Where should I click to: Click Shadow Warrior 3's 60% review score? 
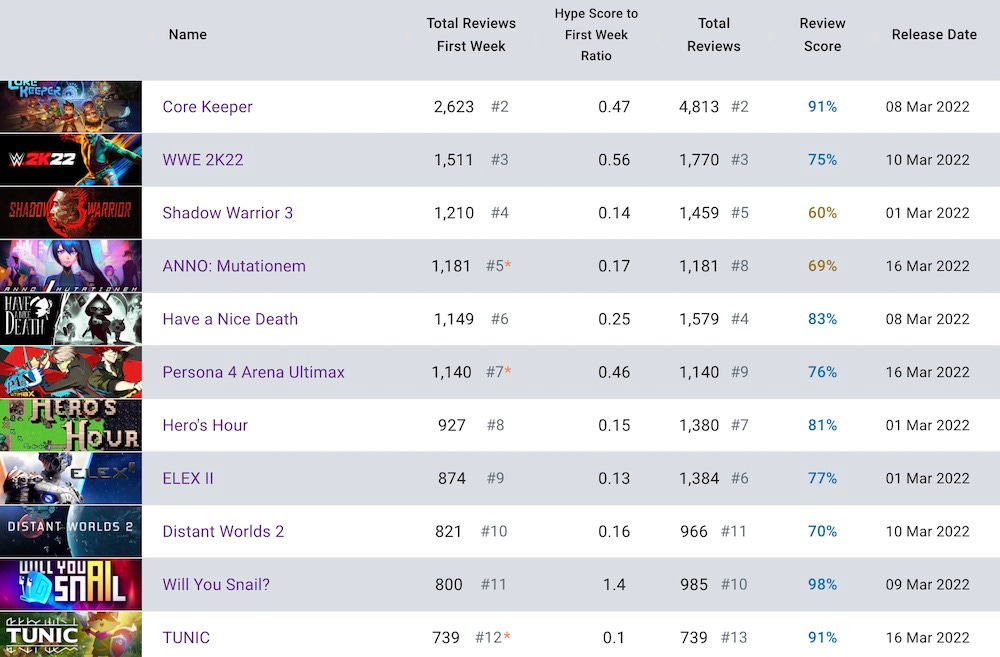pos(823,213)
